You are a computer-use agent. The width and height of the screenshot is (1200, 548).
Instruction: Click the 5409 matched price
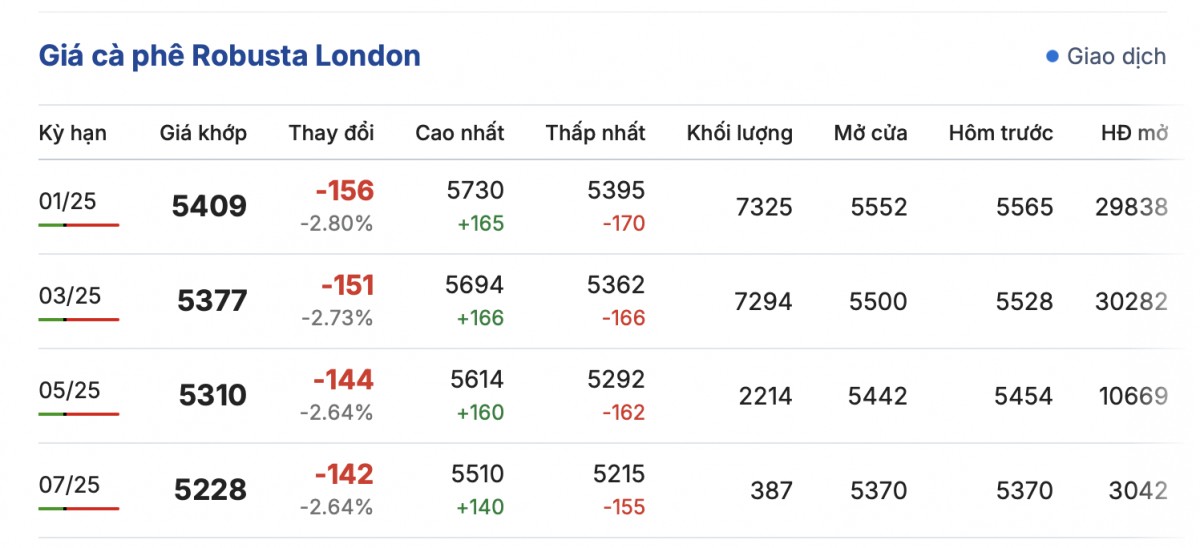tap(209, 207)
